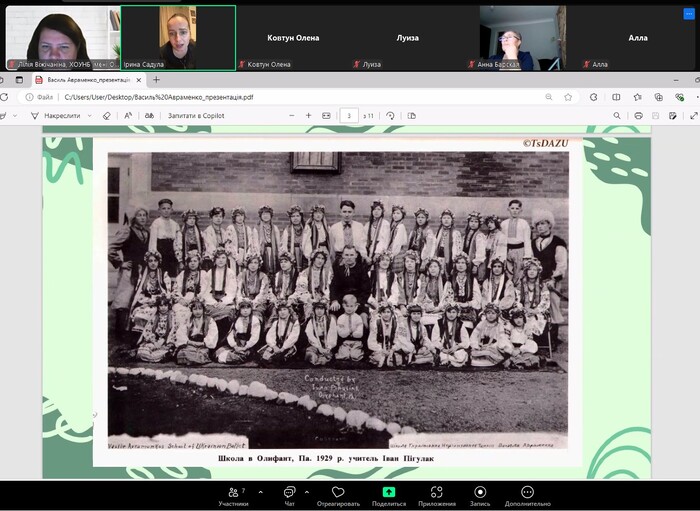
Task: Select Лілія Вівчаніна's video tile
Action: (63, 38)
